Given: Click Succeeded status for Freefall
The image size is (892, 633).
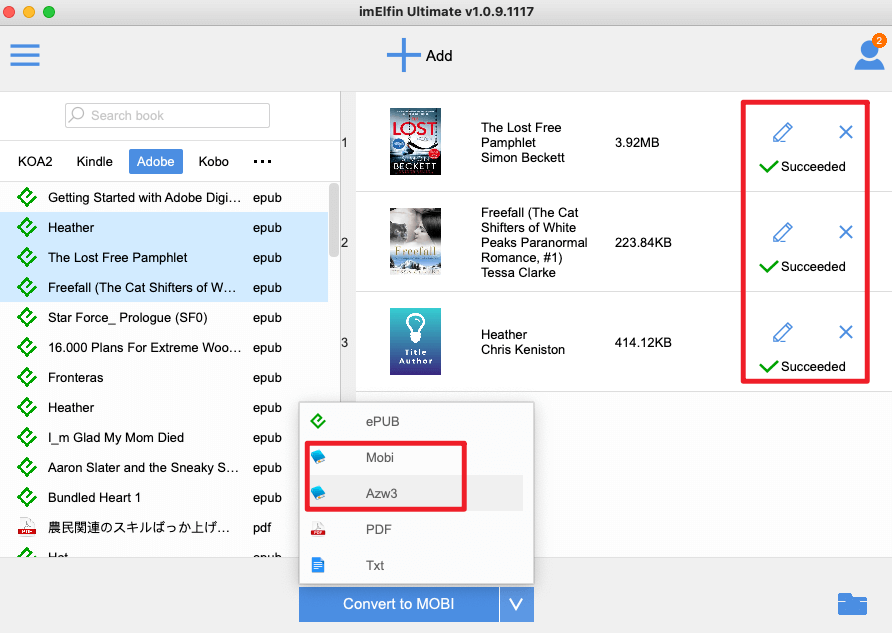Looking at the screenshot, I should [803, 267].
